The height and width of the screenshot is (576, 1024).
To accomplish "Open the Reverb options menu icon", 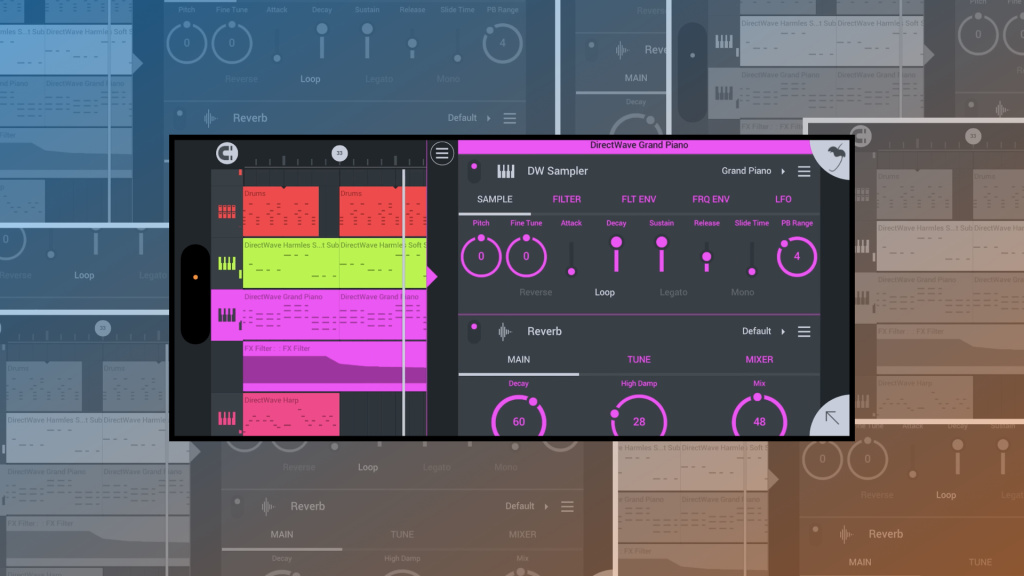I will click(x=804, y=332).
